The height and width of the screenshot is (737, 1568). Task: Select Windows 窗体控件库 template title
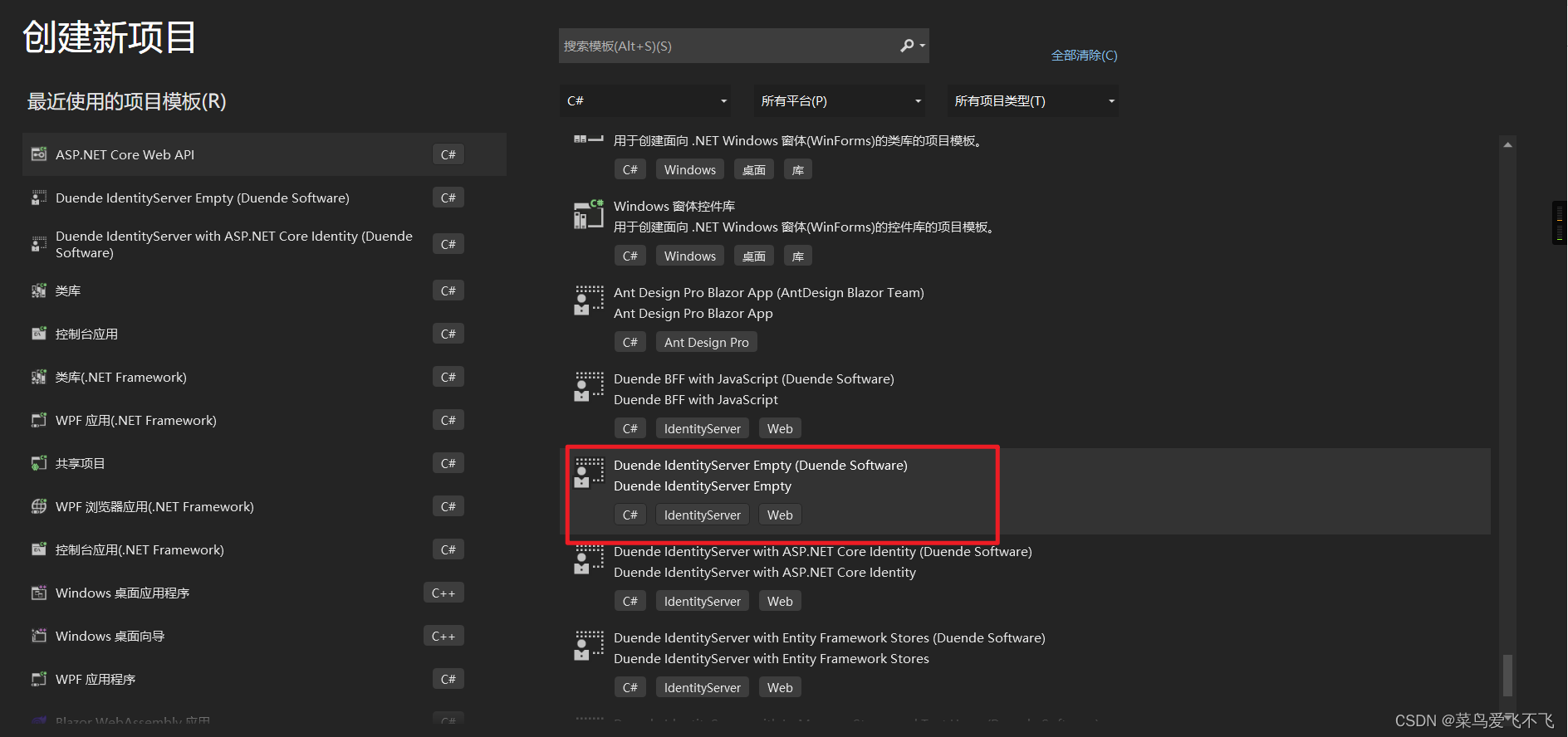674,206
